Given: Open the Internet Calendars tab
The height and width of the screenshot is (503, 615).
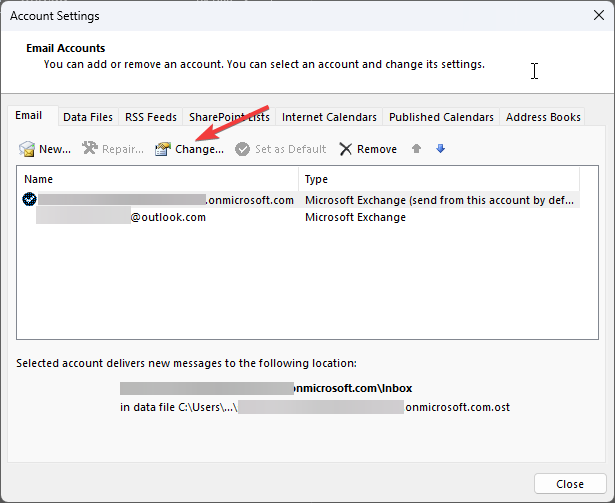Looking at the screenshot, I should (329, 117).
